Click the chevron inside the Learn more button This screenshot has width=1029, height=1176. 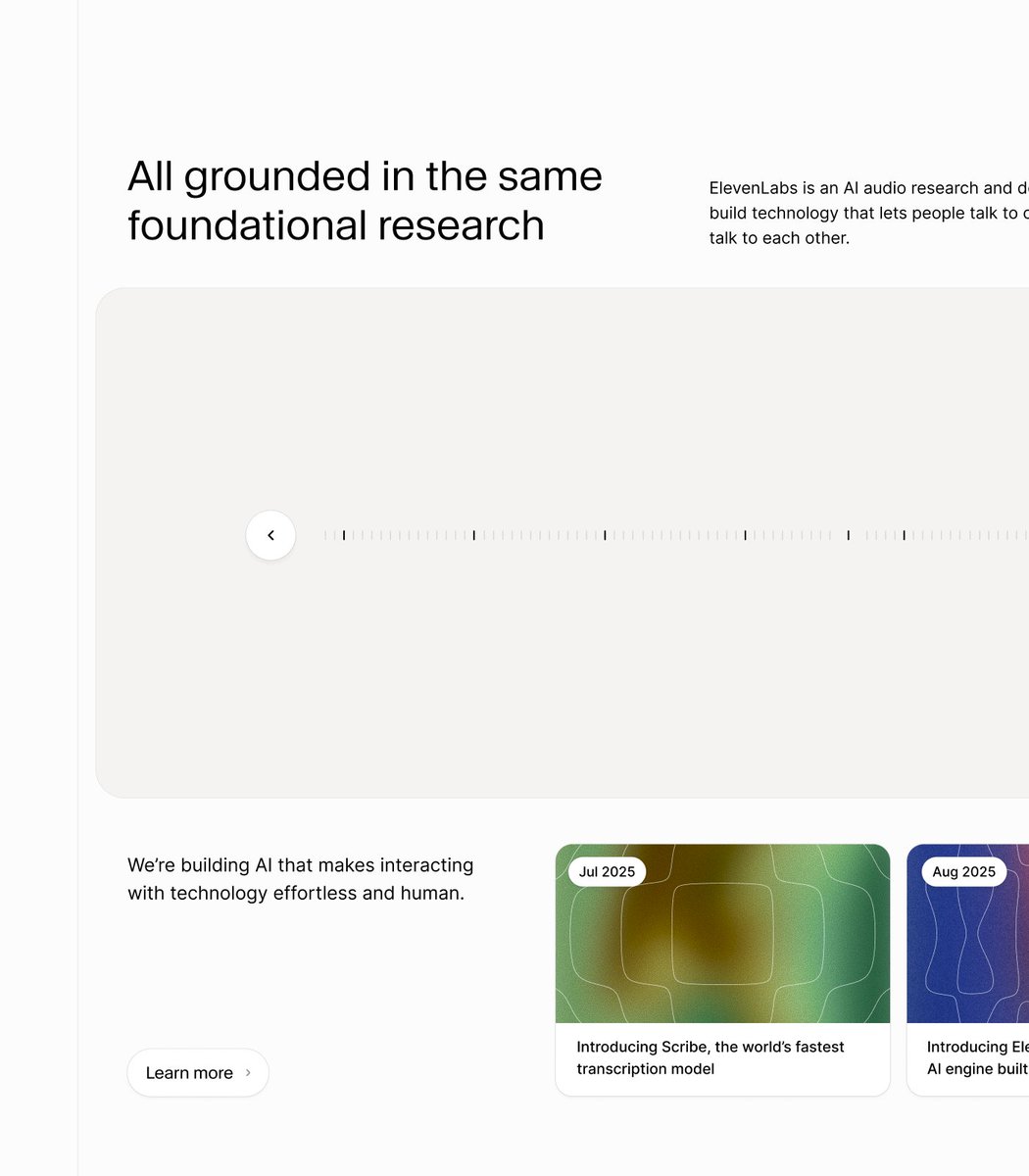click(248, 1072)
